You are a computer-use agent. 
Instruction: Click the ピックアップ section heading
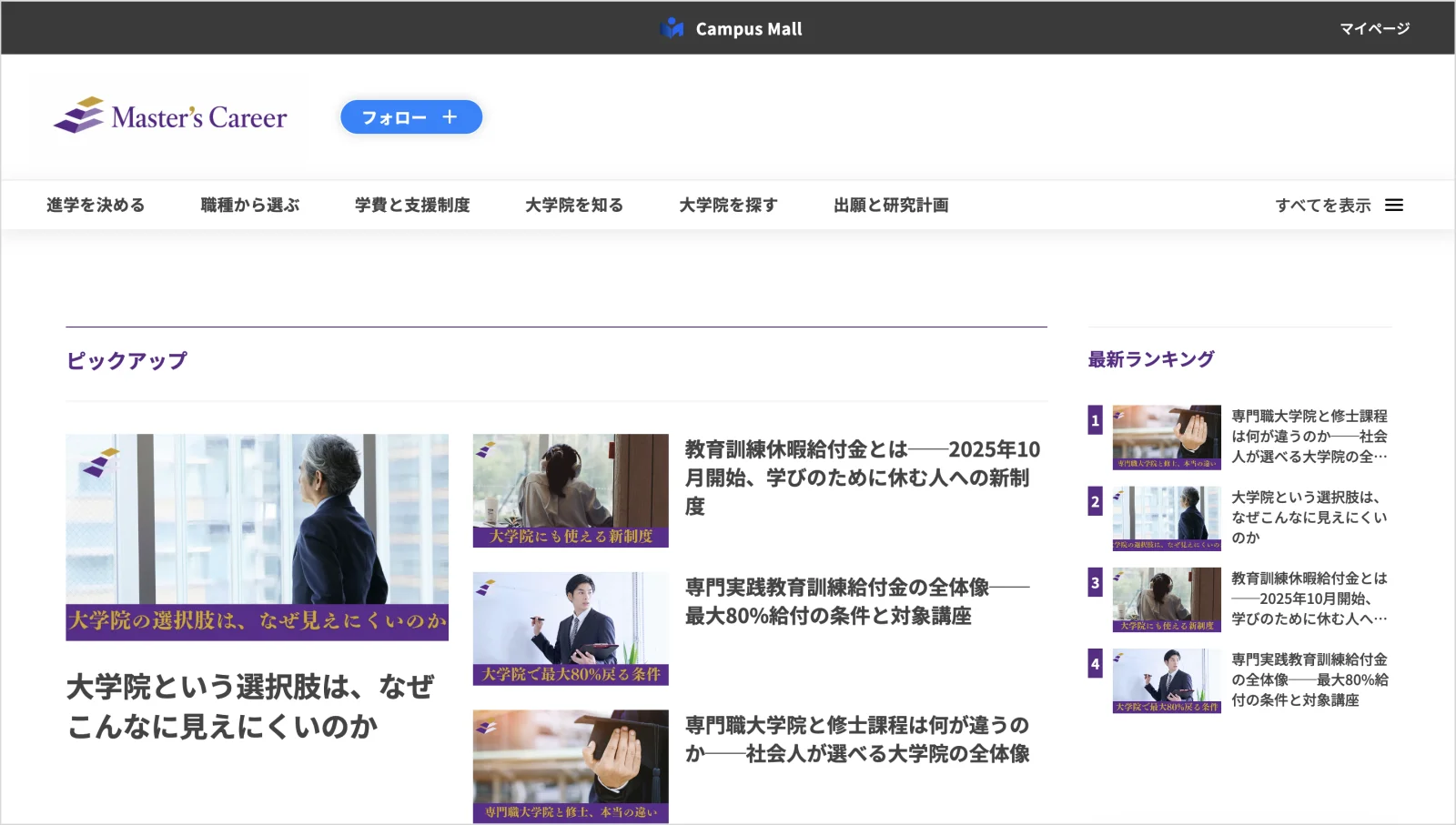pos(126,360)
